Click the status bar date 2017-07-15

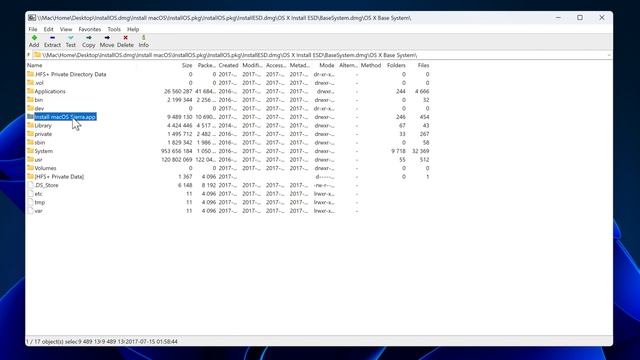click(x=140, y=341)
